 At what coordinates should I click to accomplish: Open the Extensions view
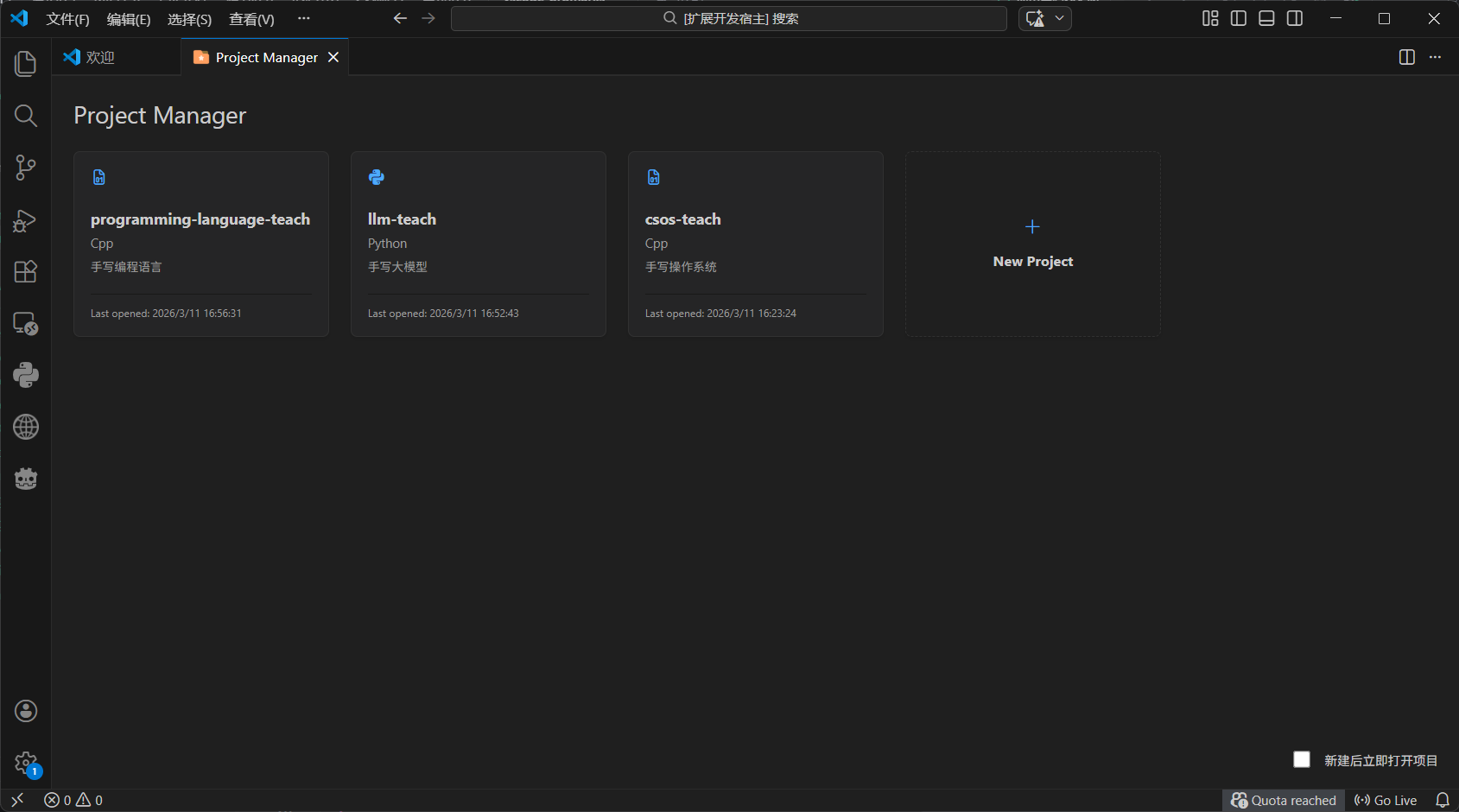[x=26, y=271]
